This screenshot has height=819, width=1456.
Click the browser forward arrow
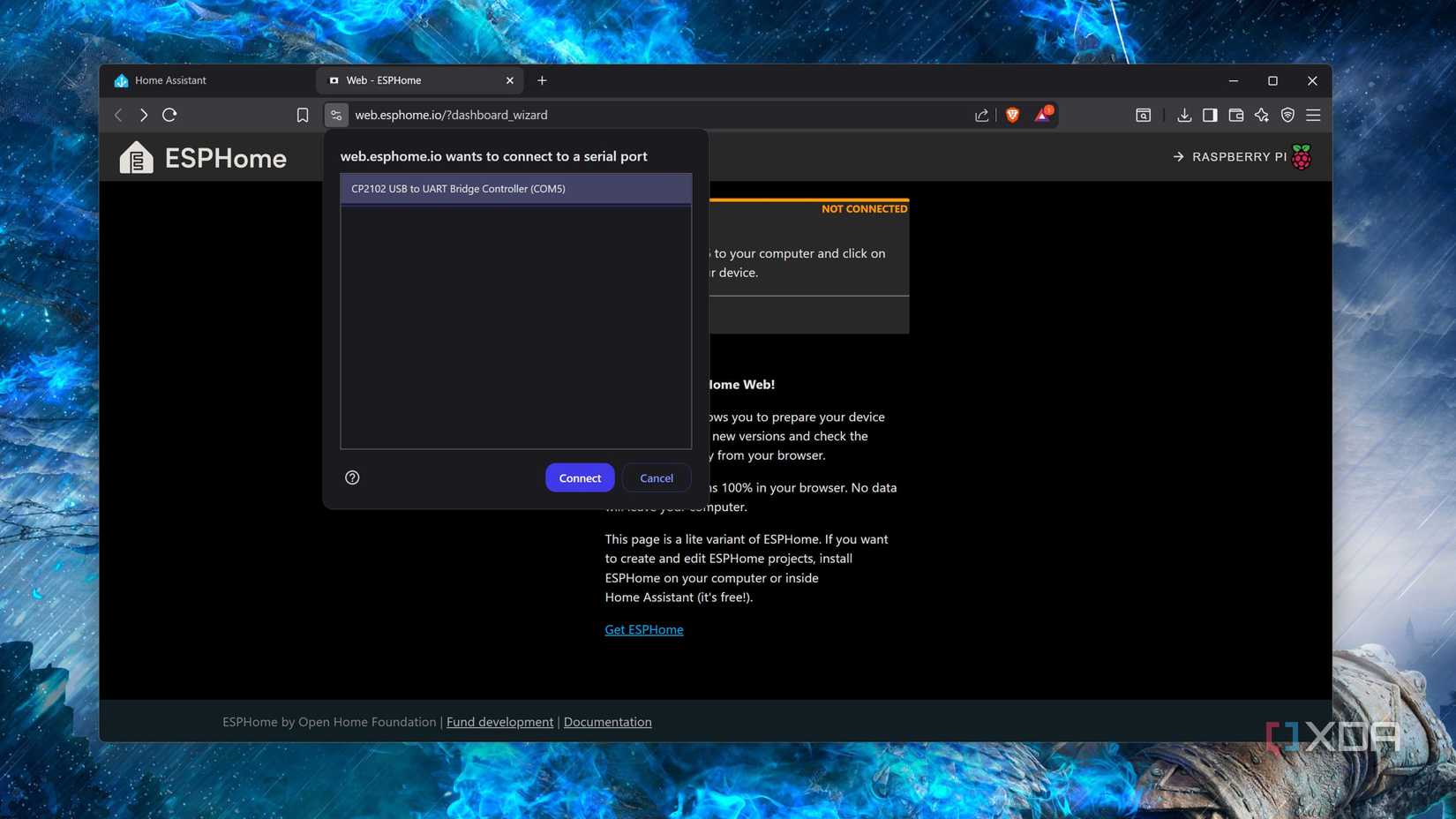tap(144, 115)
